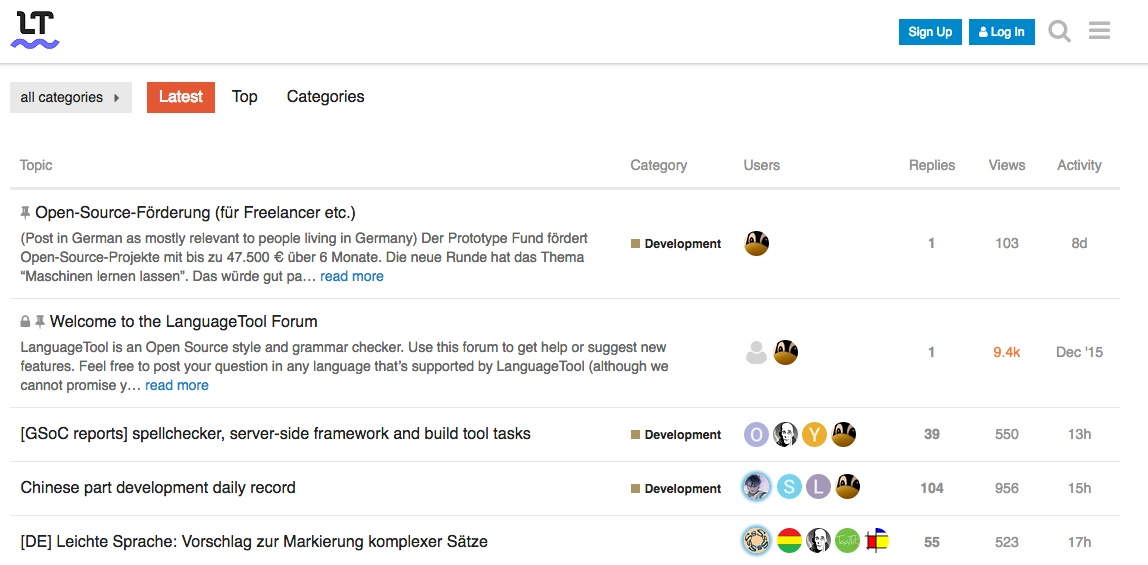The image size is (1148, 565).
Task: Click Development category in Open-Source-Förderung row
Action: tap(676, 244)
